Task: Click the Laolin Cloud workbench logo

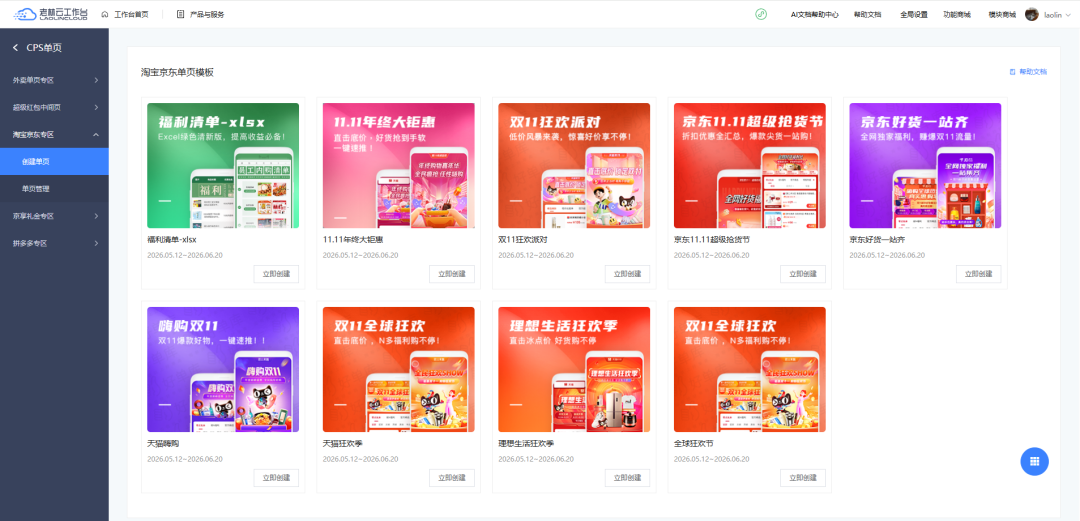Action: [x=50, y=14]
